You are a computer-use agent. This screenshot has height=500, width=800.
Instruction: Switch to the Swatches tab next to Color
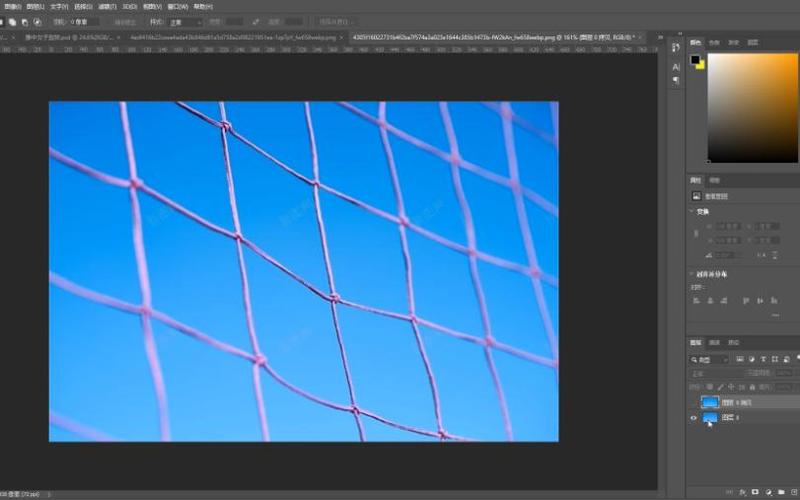(x=714, y=43)
